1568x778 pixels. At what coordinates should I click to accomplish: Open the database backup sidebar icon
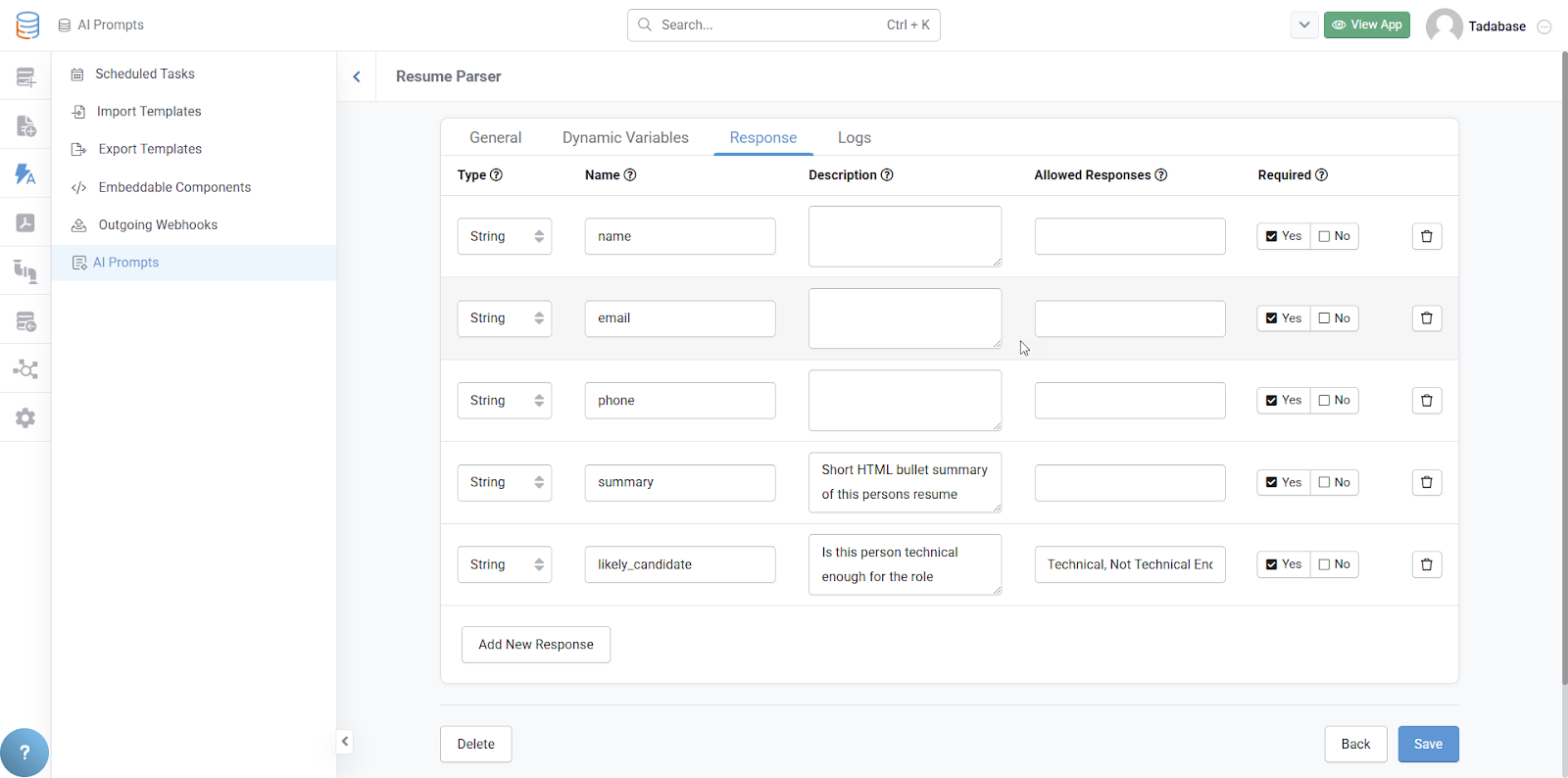pyautogui.click(x=25, y=320)
